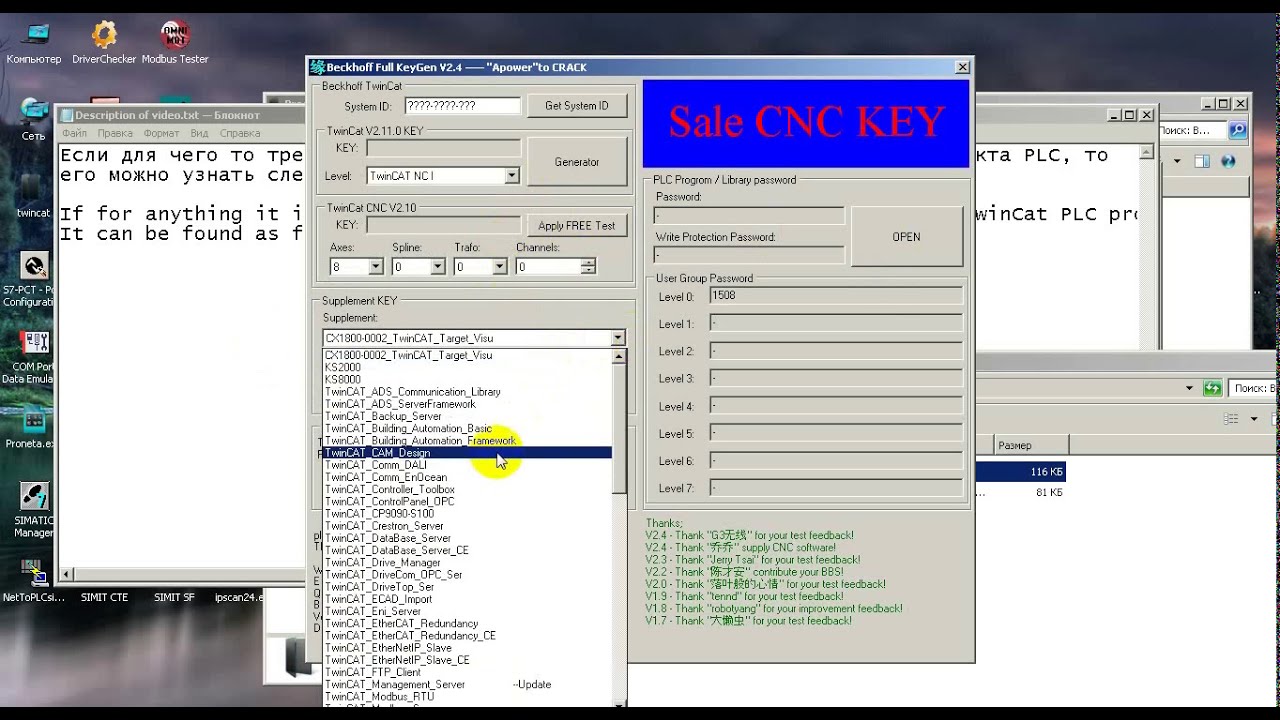Open the Вид menu in Notepad
Image resolution: width=1280 pixels, height=720 pixels.
click(x=200, y=133)
